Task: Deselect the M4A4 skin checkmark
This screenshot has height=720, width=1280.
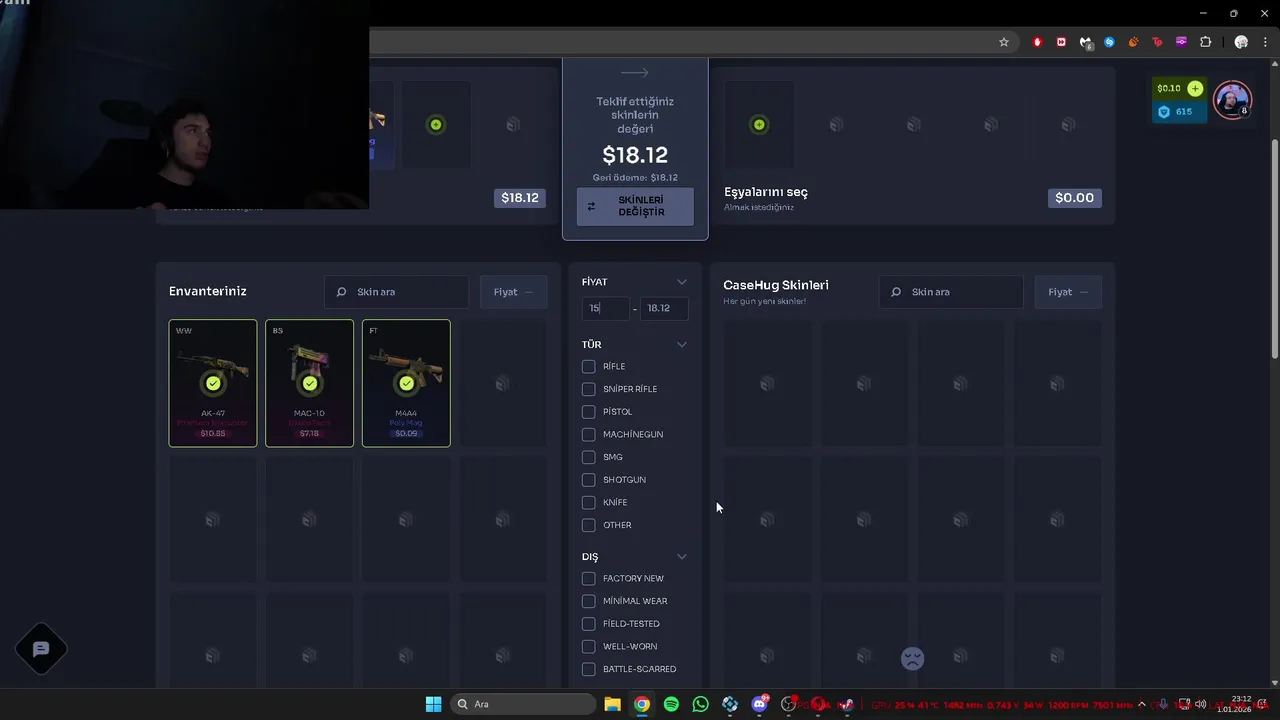Action: coord(406,383)
